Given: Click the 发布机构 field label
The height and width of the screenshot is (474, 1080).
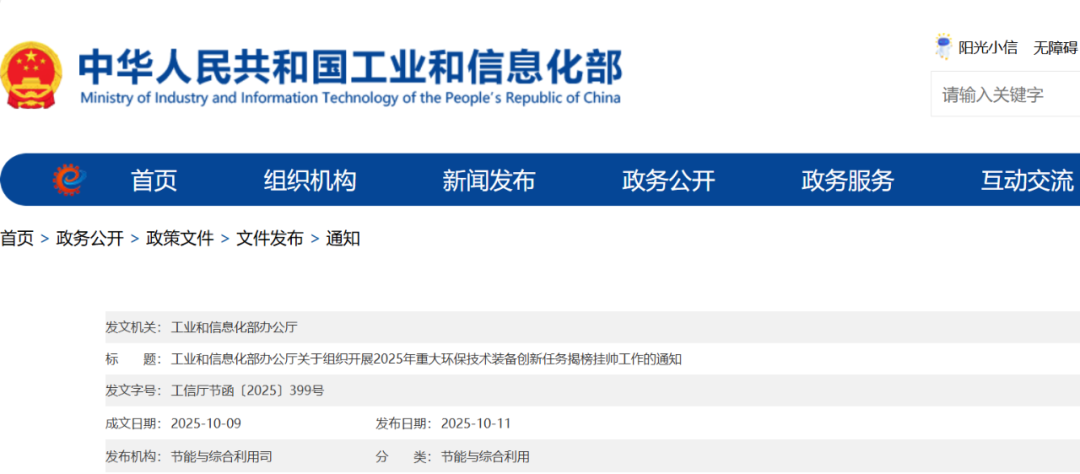Looking at the screenshot, I should click(132, 456).
